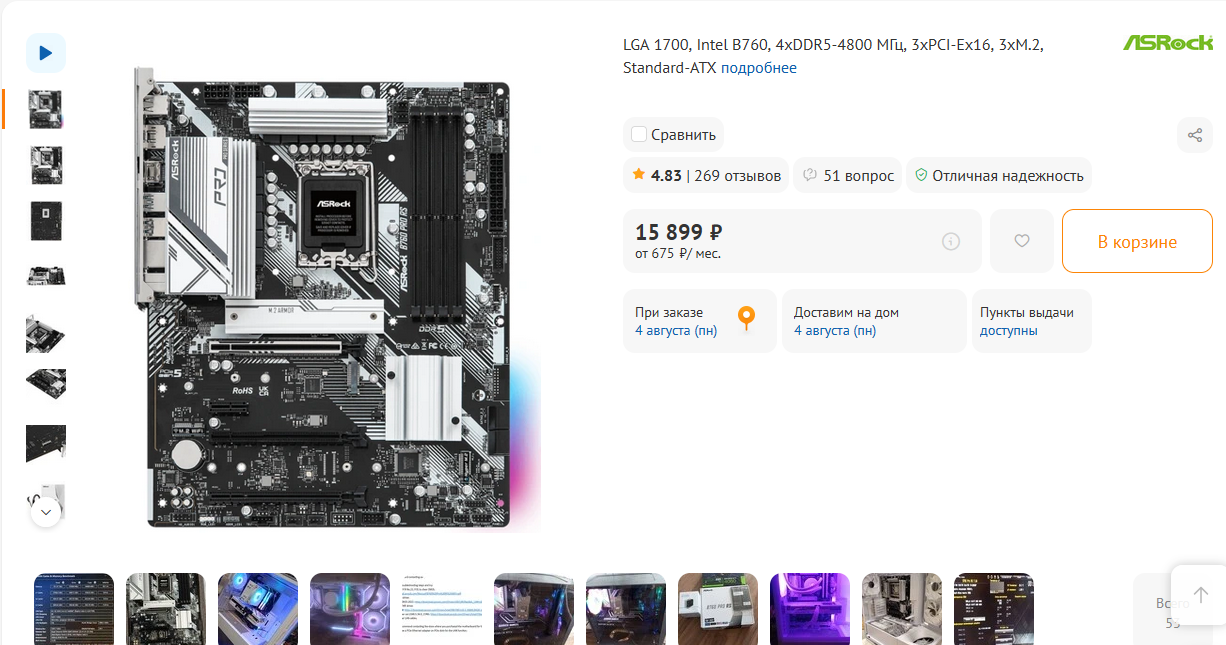Play the product video thumbnail
This screenshot has width=1226, height=645.
46,53
